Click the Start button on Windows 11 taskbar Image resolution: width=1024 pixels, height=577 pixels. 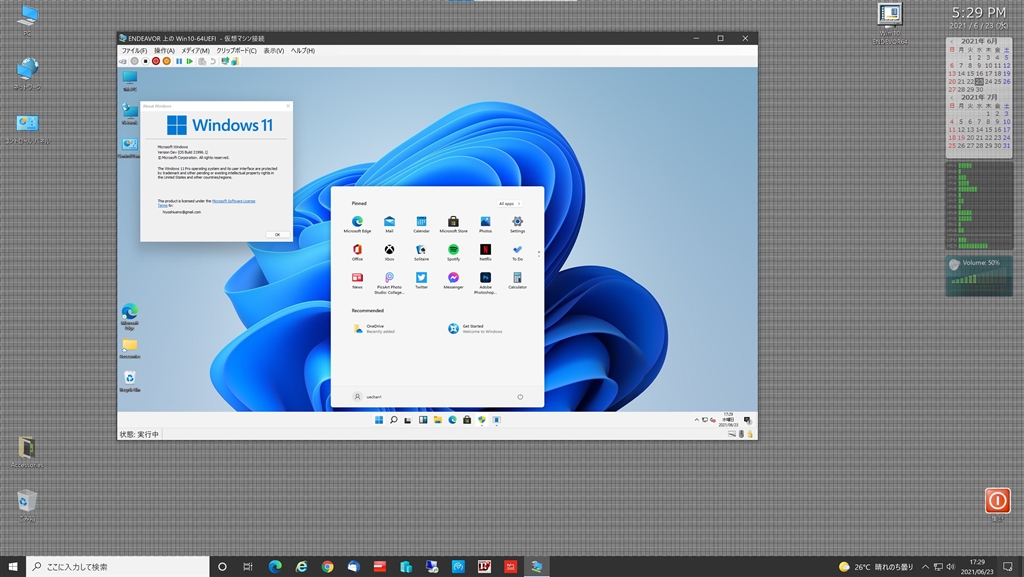(378, 421)
